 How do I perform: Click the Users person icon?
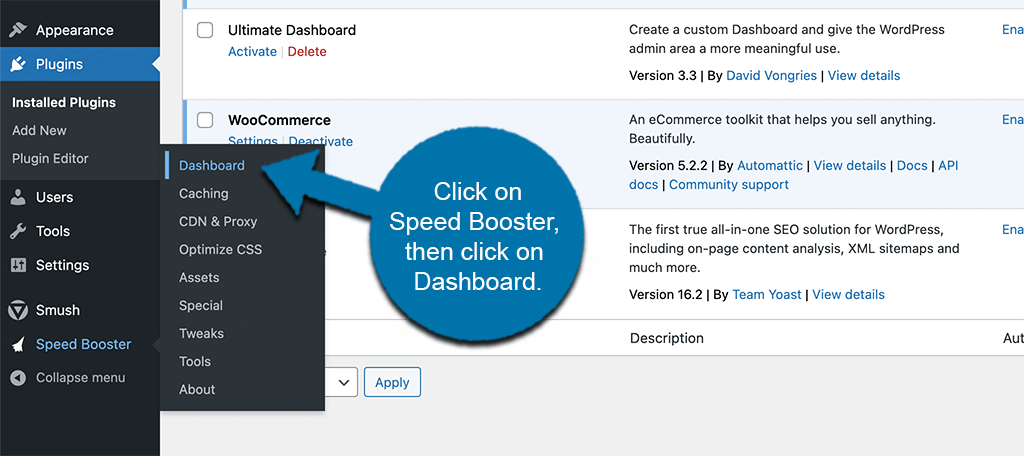[x=18, y=197]
